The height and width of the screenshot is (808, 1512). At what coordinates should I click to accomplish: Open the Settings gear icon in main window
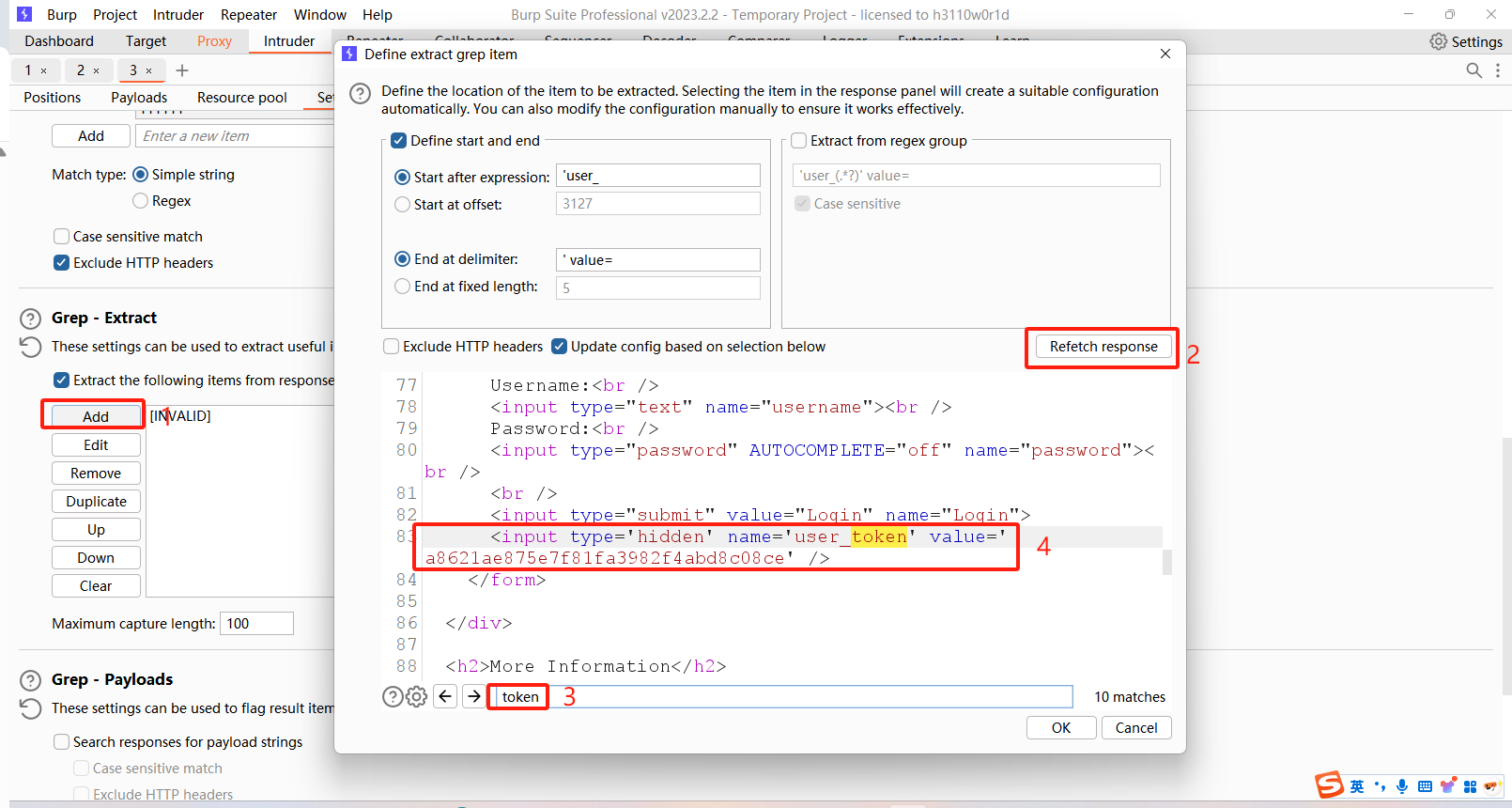pyautogui.click(x=1438, y=41)
